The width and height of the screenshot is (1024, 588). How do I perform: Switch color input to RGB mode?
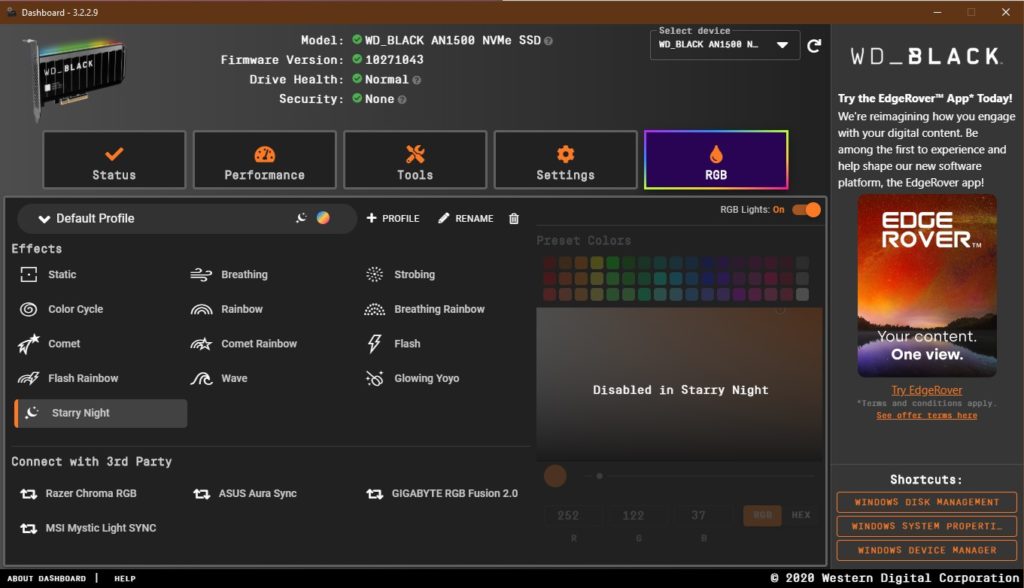click(762, 515)
